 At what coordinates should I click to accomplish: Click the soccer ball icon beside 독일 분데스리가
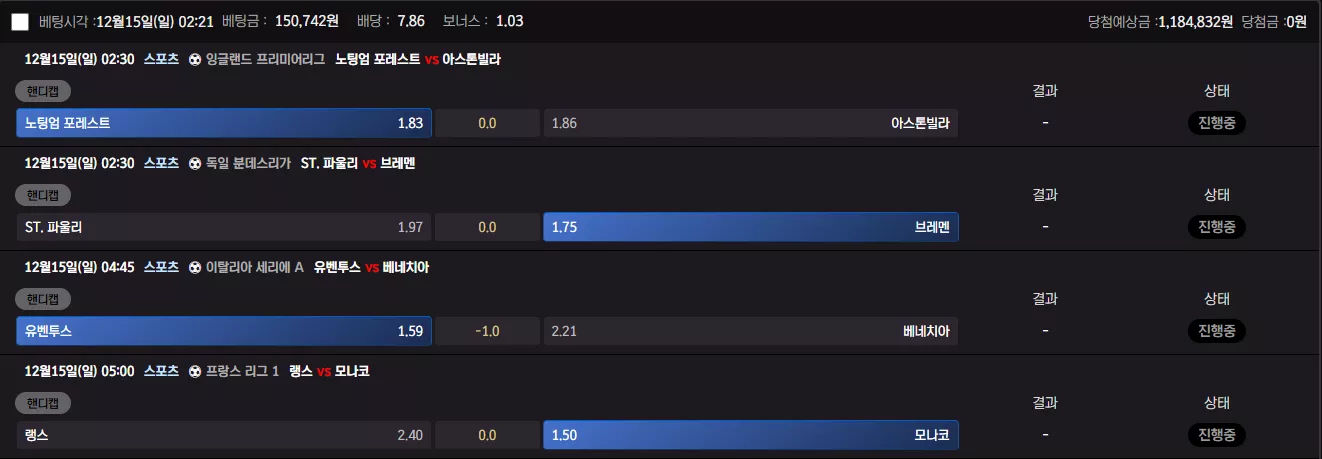pyautogui.click(x=195, y=163)
